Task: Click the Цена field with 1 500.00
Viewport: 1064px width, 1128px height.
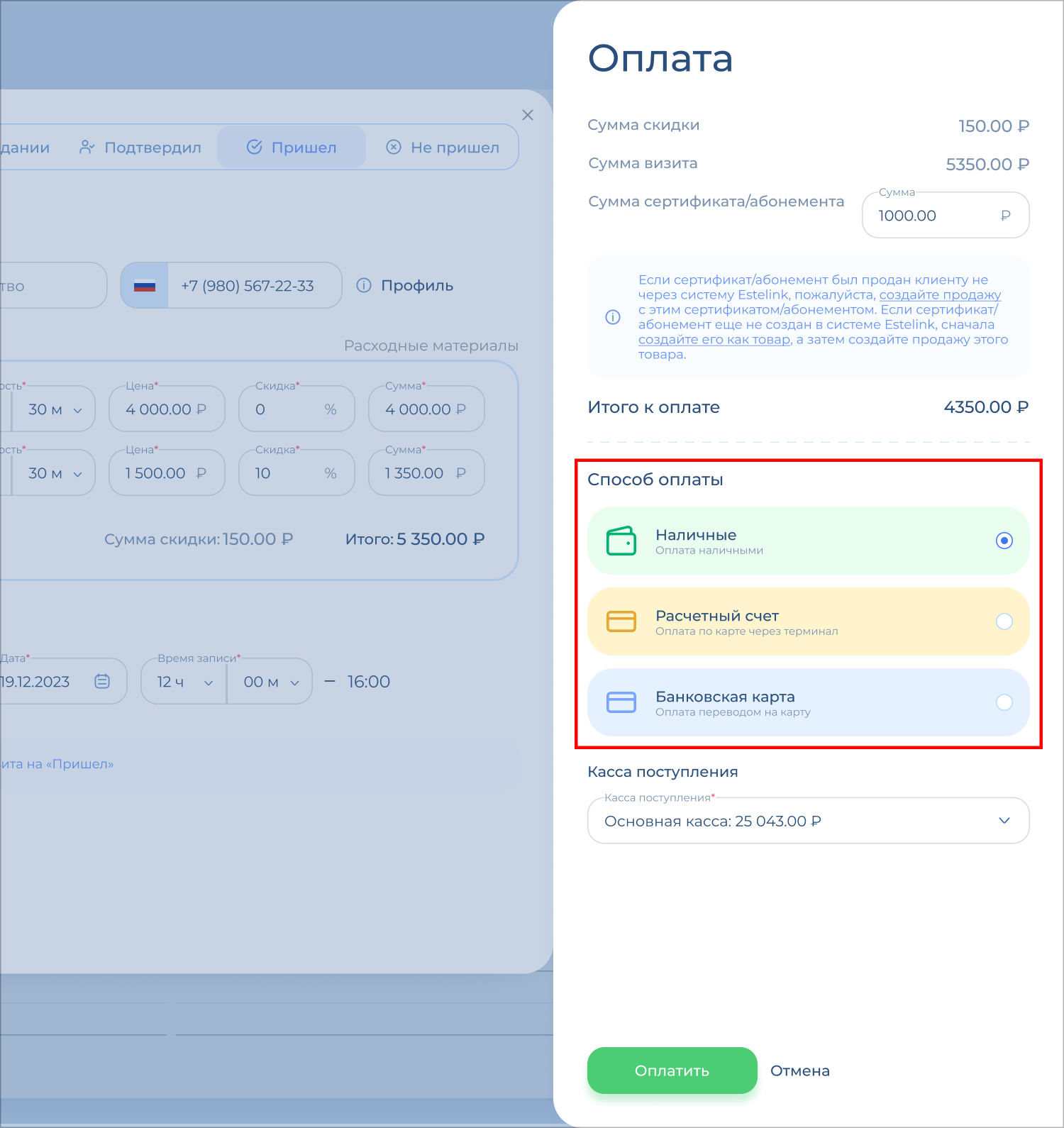Action: click(x=167, y=472)
